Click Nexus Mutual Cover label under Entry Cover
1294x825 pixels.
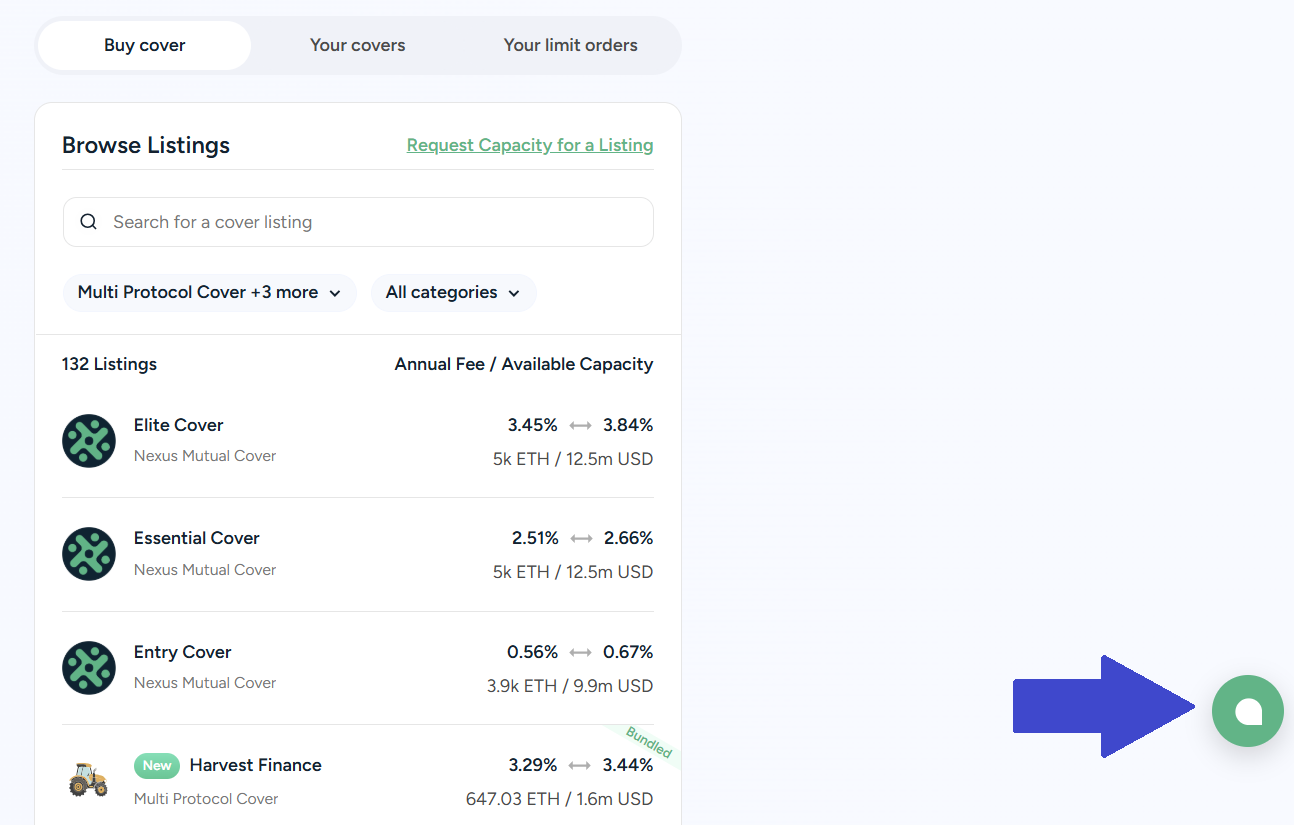205,683
